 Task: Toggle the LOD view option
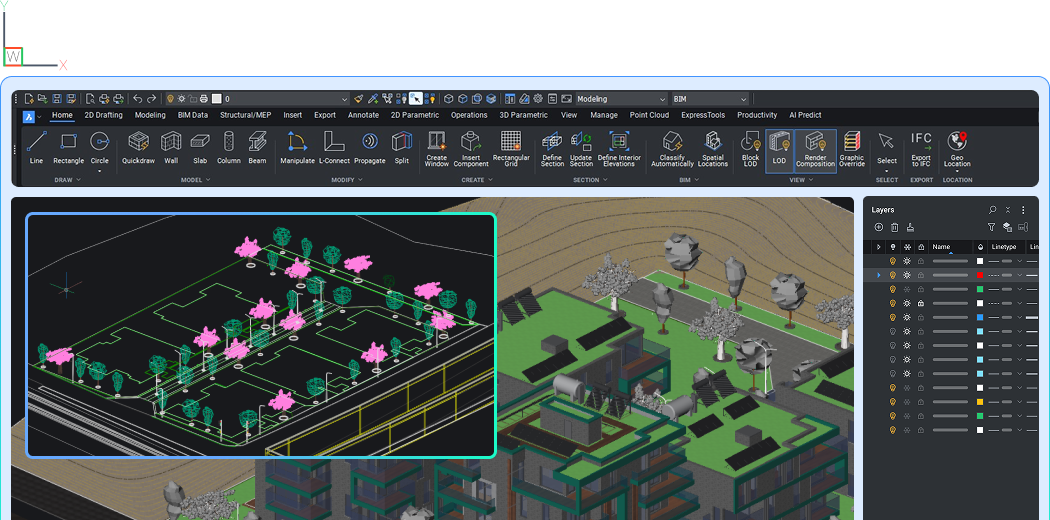(779, 149)
